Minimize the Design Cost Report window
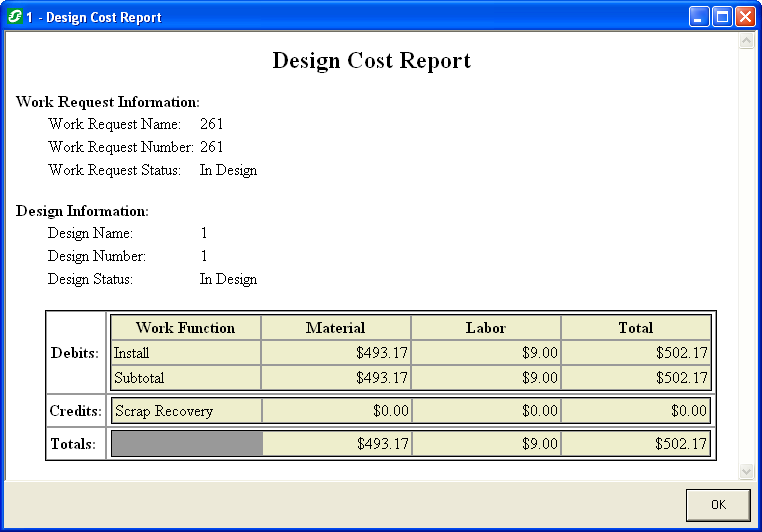This screenshot has width=762, height=532. click(699, 17)
